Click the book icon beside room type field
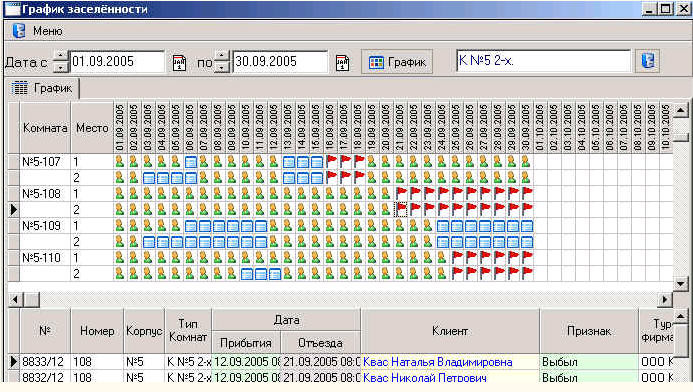 [647, 61]
